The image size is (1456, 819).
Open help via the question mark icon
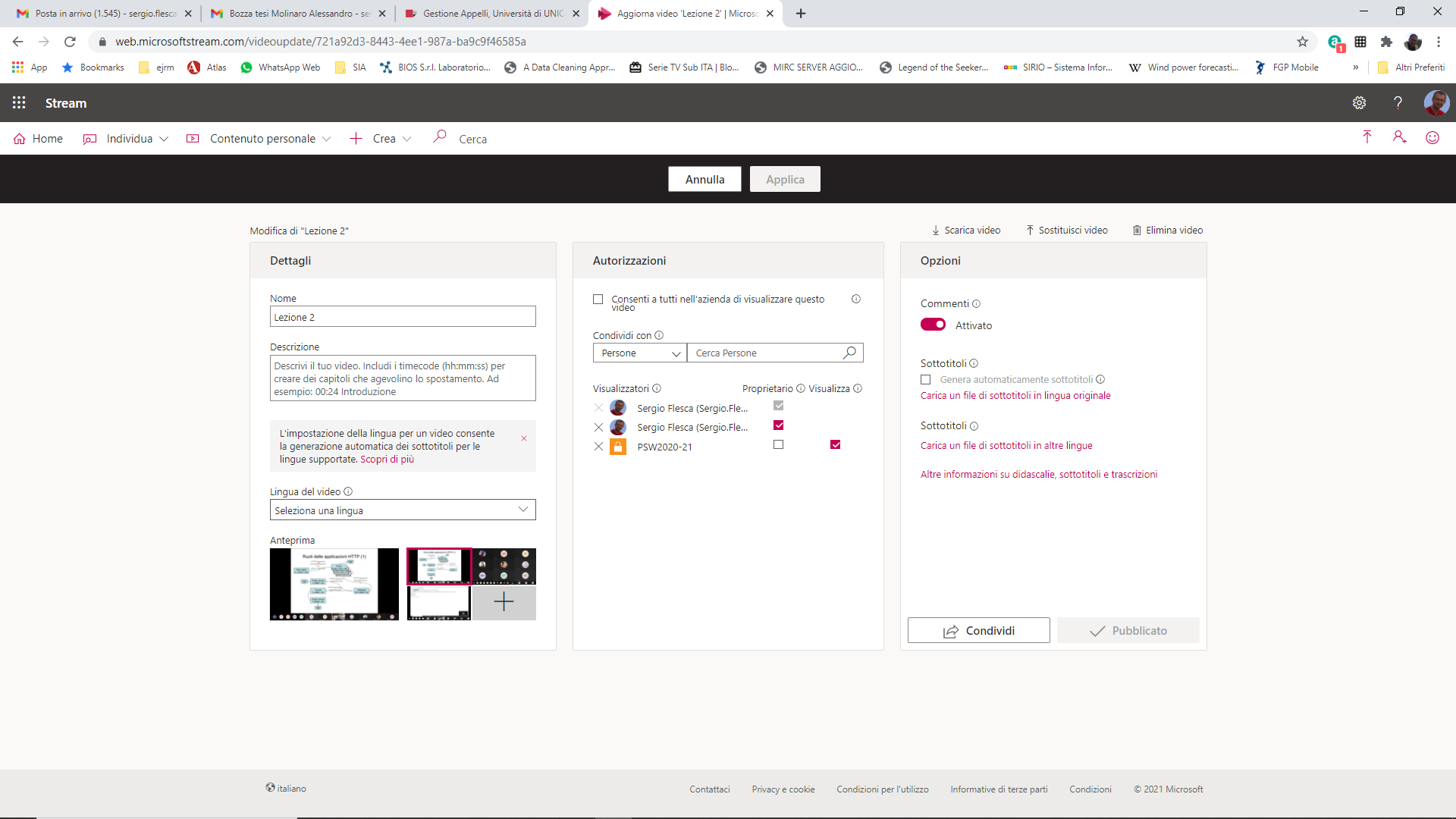[x=1398, y=102]
